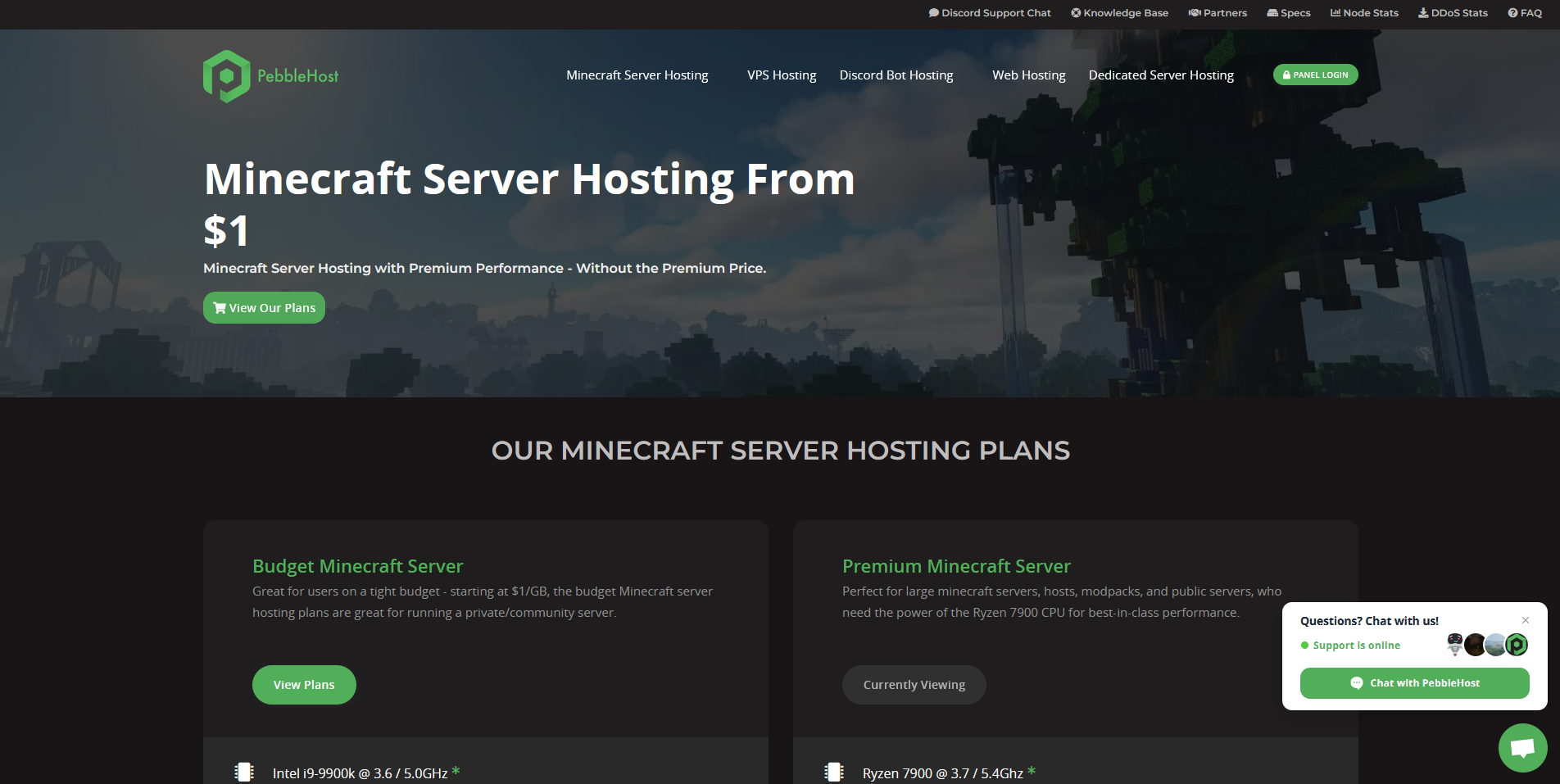Screen dimensions: 1560x784
Task: Click the support staff avatars group
Action: 1487,645
